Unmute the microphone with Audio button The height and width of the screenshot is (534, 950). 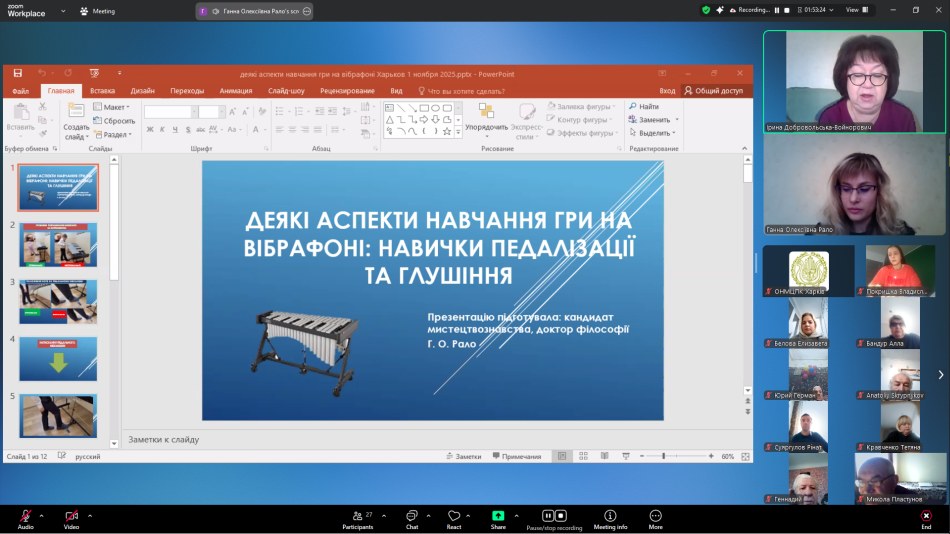tap(25, 517)
